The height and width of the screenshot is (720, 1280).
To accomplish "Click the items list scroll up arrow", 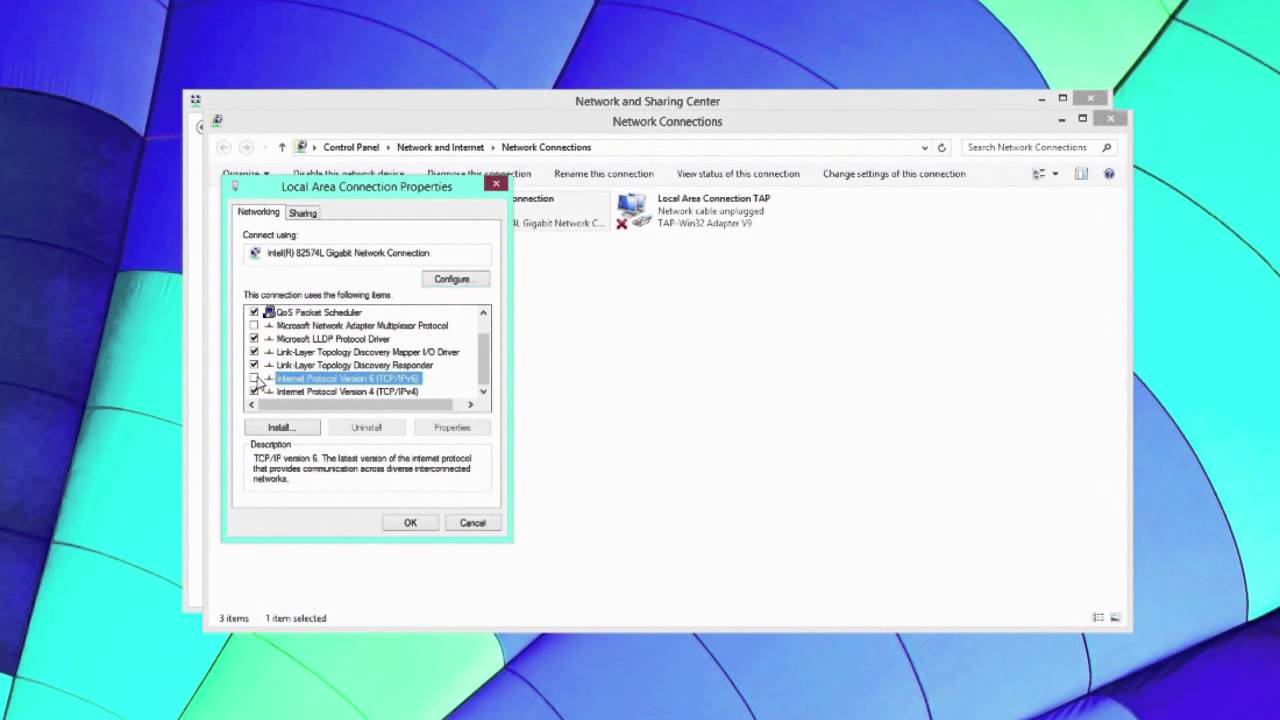I will tap(484, 313).
